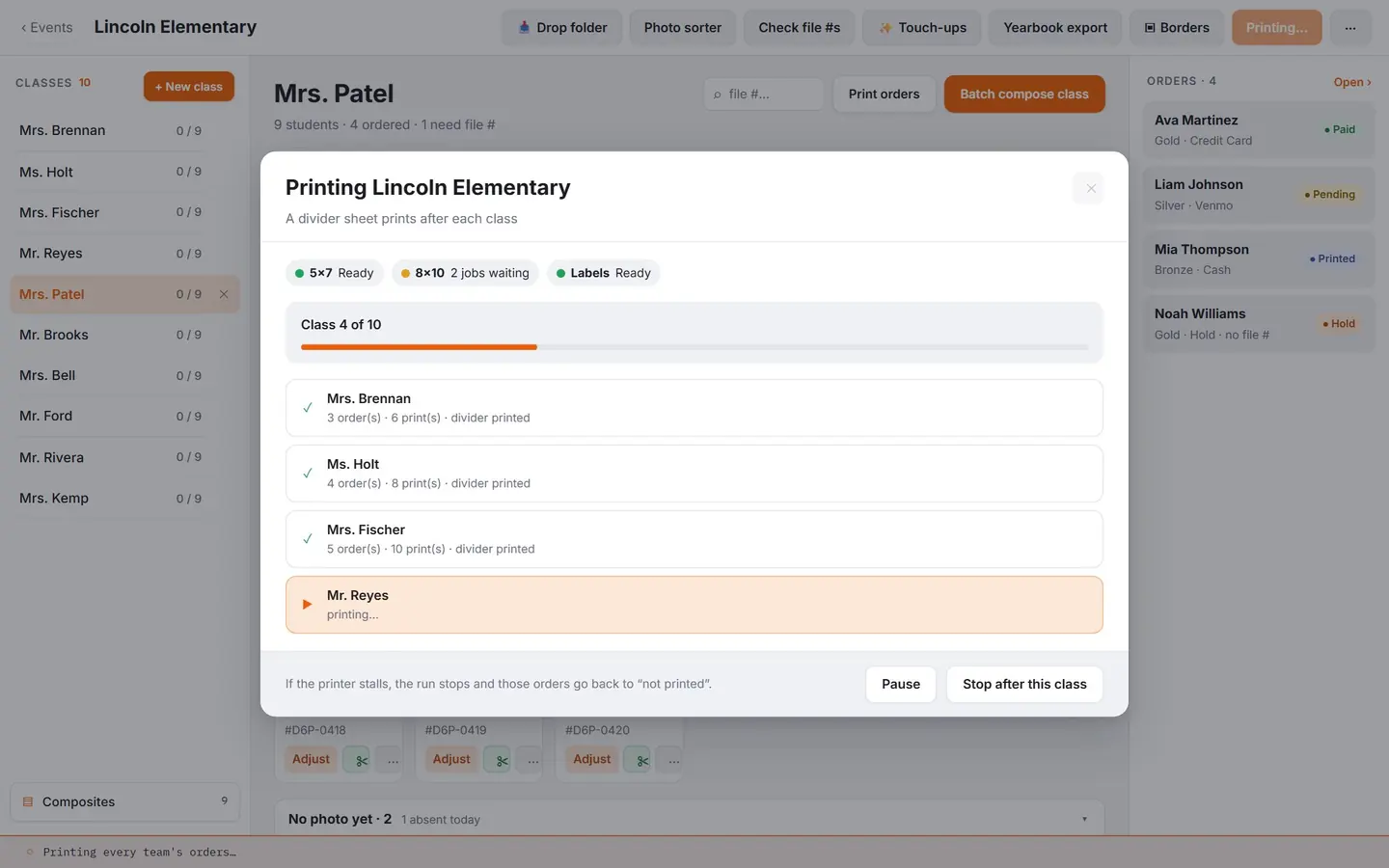Click the play arrow on Mr. Reyes row
Screen dimensions: 1389x868
coord(307,605)
